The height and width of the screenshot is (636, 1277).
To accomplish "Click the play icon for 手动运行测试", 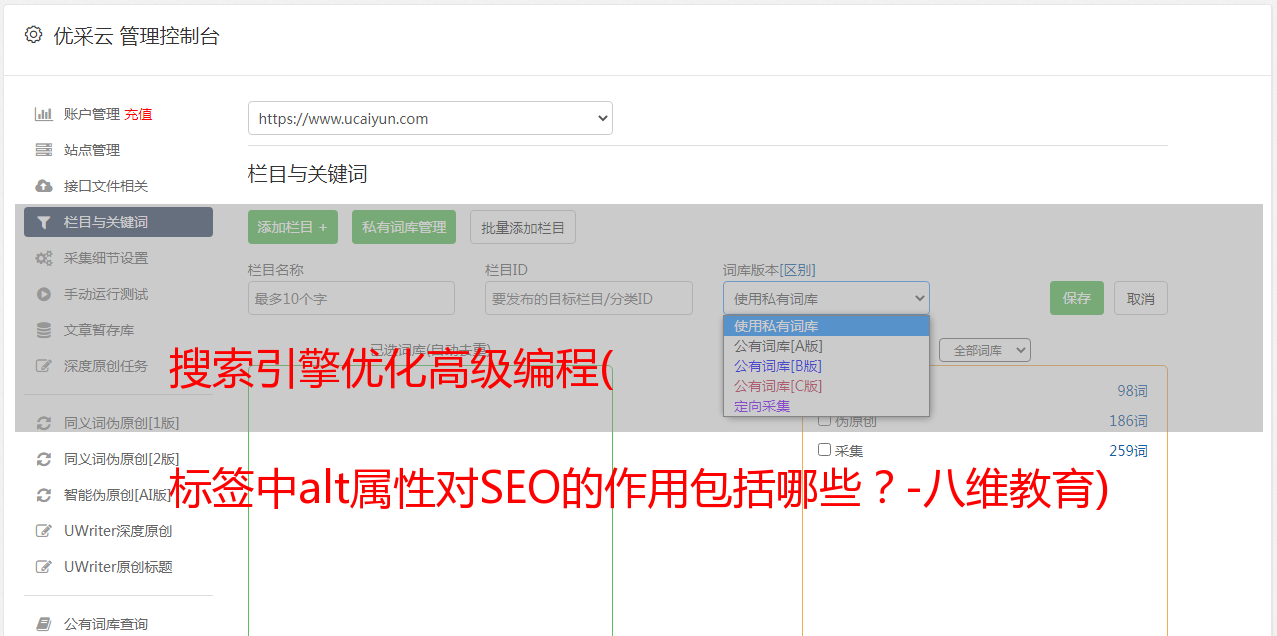I will (43, 294).
